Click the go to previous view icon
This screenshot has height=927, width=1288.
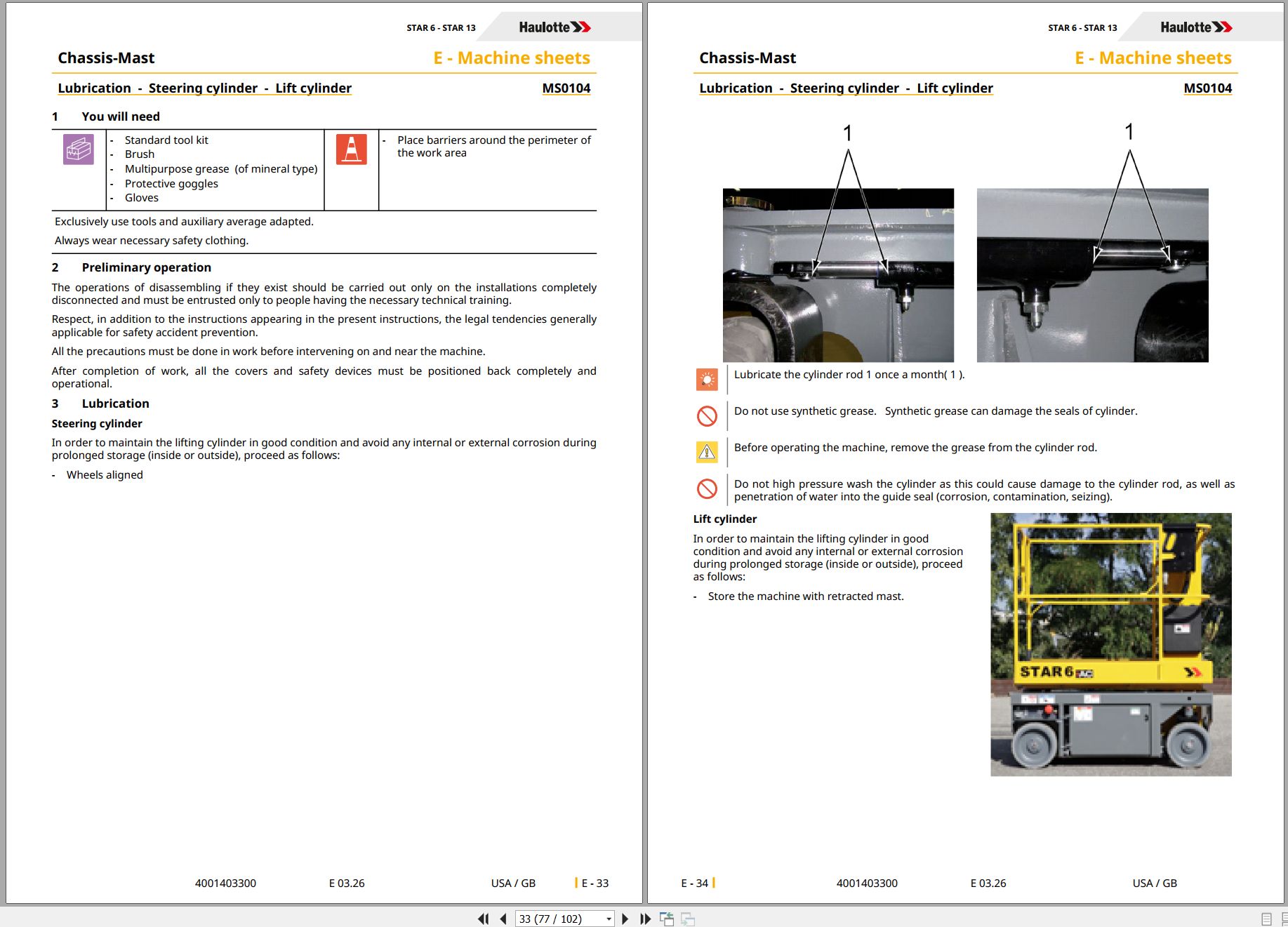tap(666, 919)
